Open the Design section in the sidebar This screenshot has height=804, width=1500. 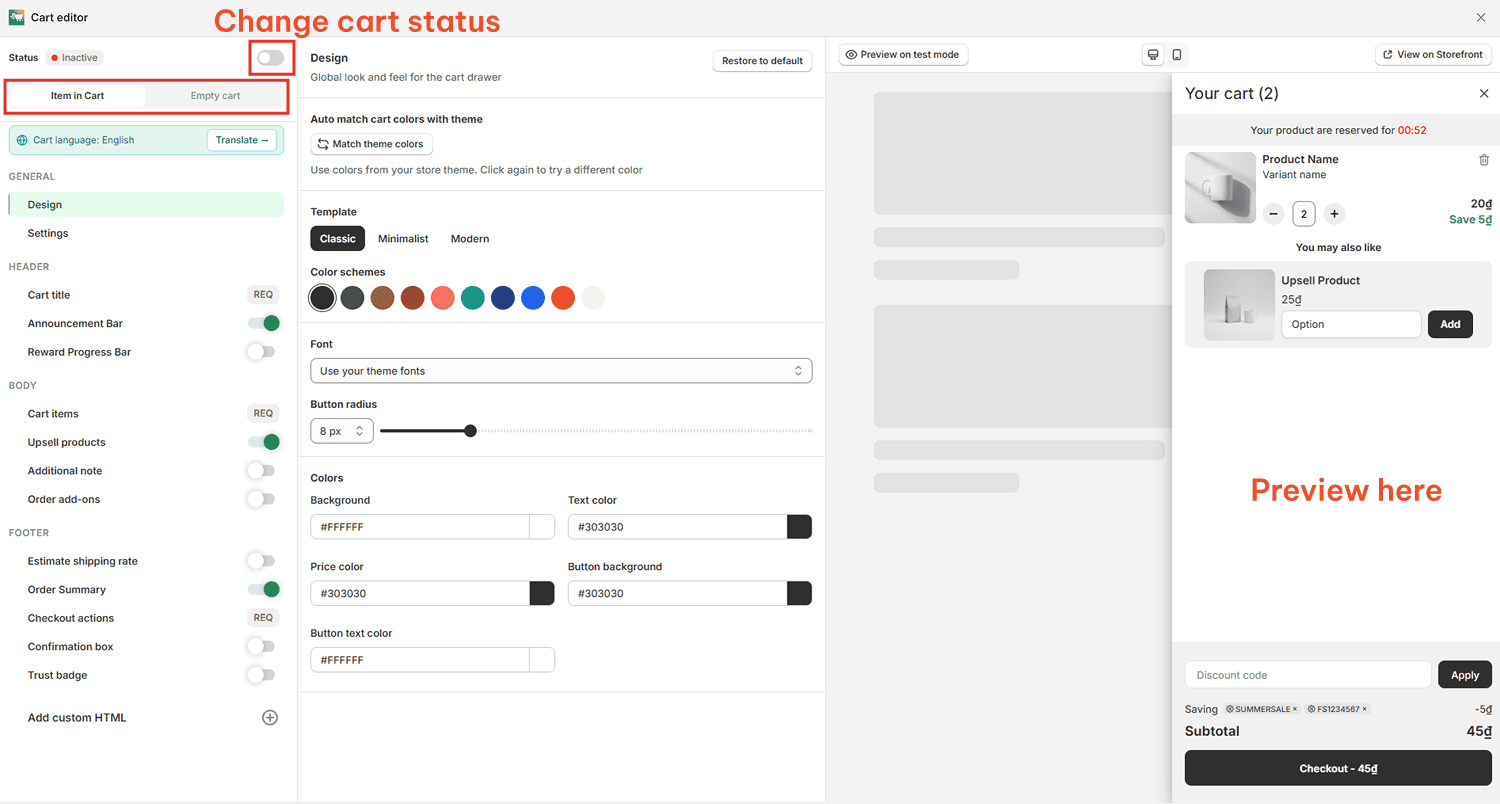pyautogui.click(x=146, y=205)
